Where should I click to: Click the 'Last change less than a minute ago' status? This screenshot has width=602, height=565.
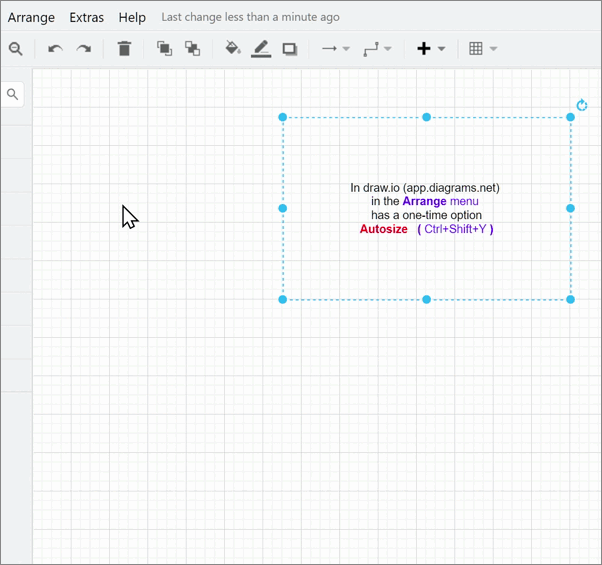(x=250, y=17)
